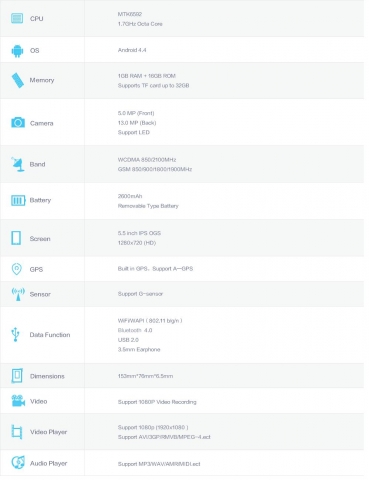Click the 2600mAh battery capacity text

(x=130, y=196)
